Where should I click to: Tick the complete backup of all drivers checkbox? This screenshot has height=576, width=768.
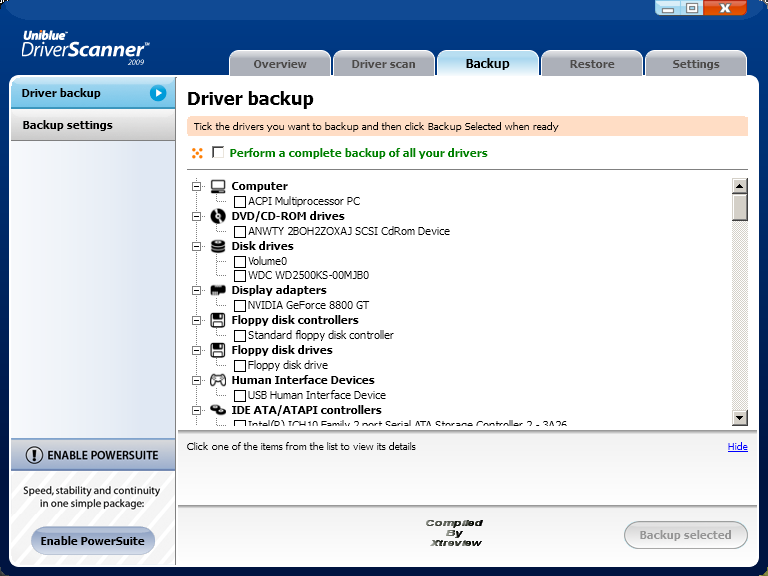coord(218,153)
